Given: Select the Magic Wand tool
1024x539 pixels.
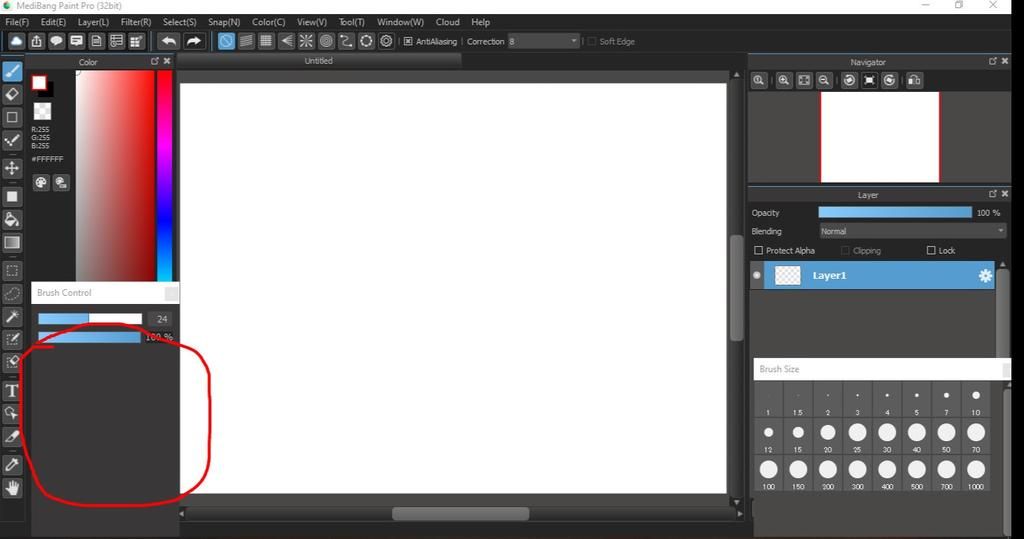Looking at the screenshot, I should click(x=12, y=317).
